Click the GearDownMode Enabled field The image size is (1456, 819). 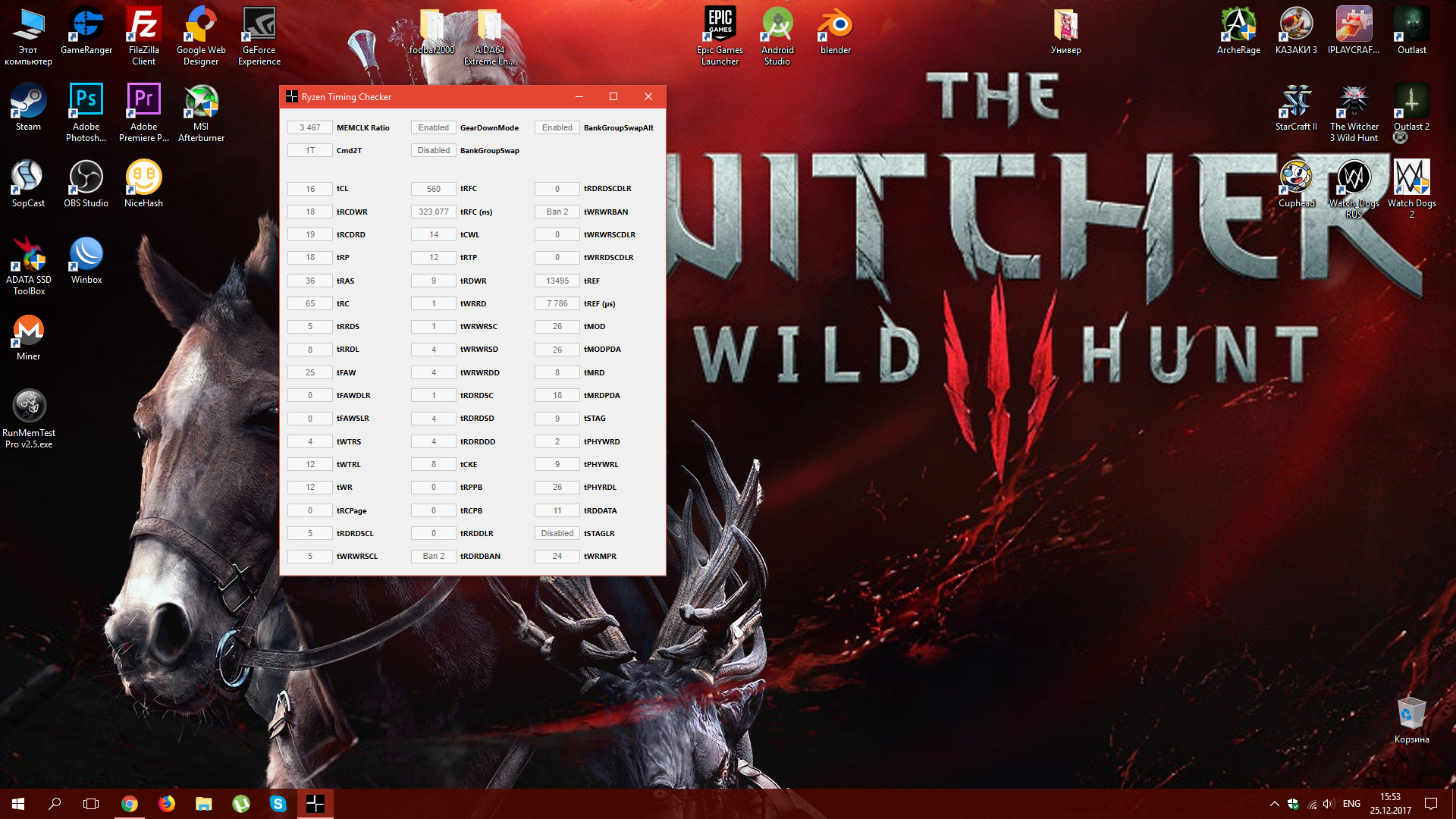point(433,127)
